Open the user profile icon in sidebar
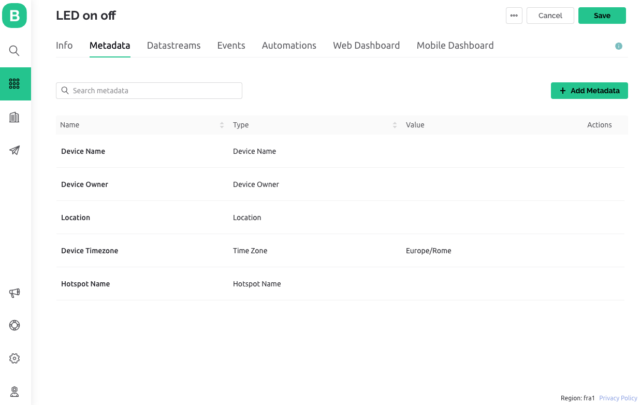Viewport: 640px width, 405px height. pos(14,391)
